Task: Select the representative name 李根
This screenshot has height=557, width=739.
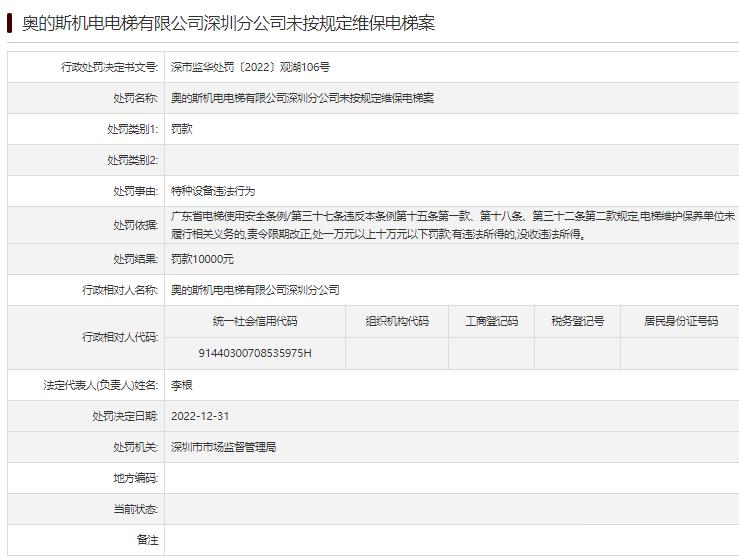Action: 181,385
